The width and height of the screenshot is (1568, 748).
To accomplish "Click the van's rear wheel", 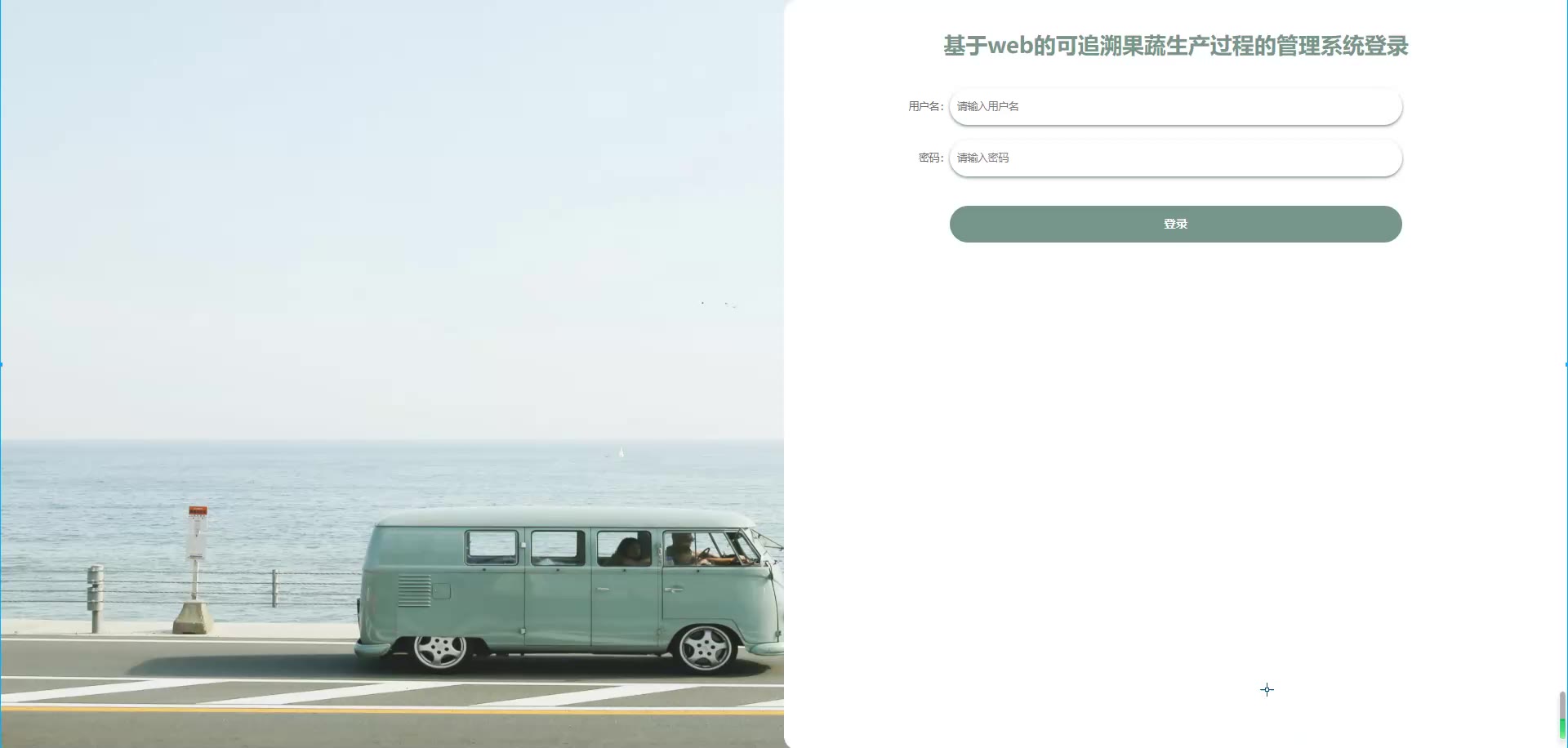I will (440, 650).
